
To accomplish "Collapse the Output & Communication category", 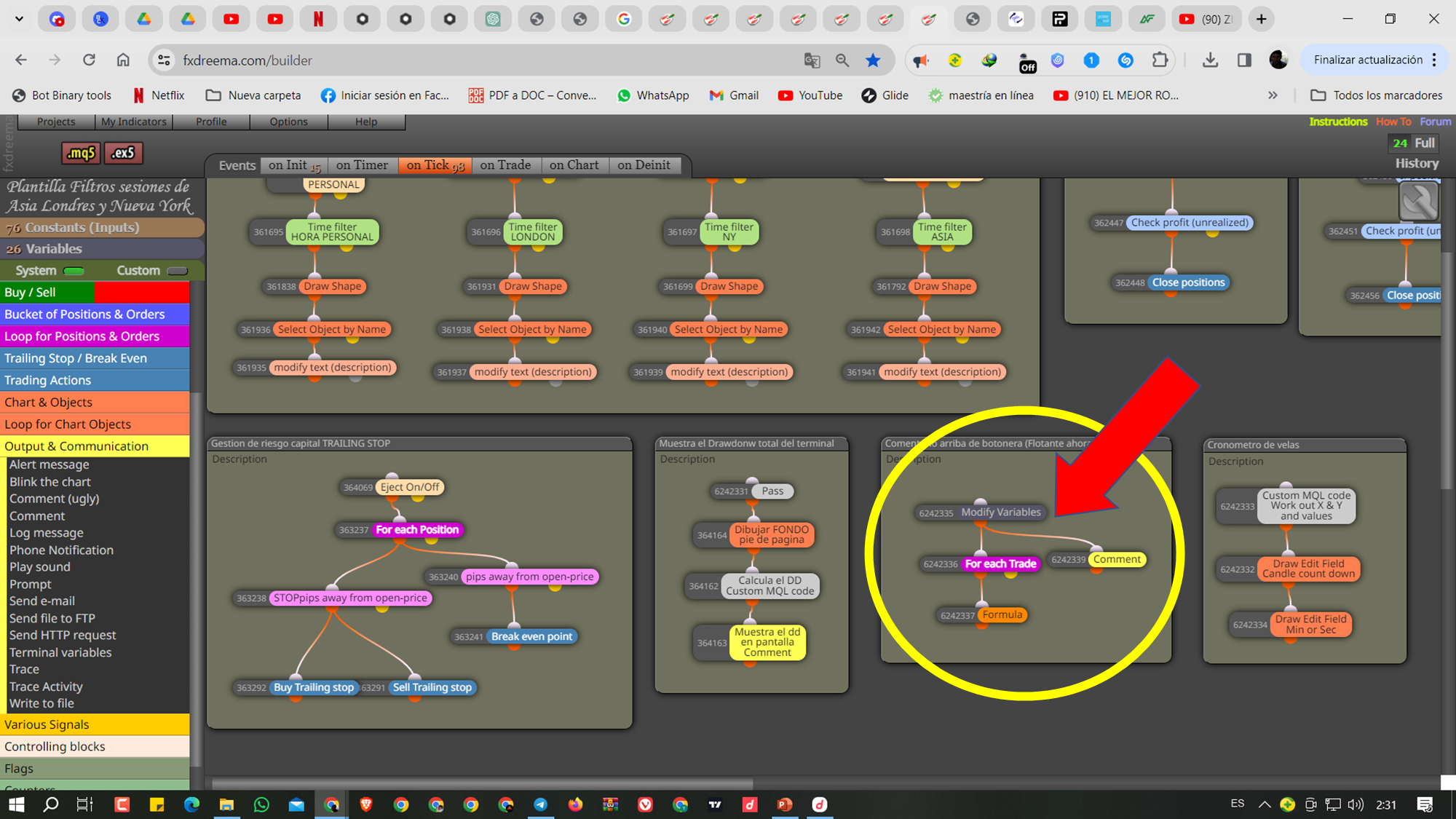I will click(95, 446).
